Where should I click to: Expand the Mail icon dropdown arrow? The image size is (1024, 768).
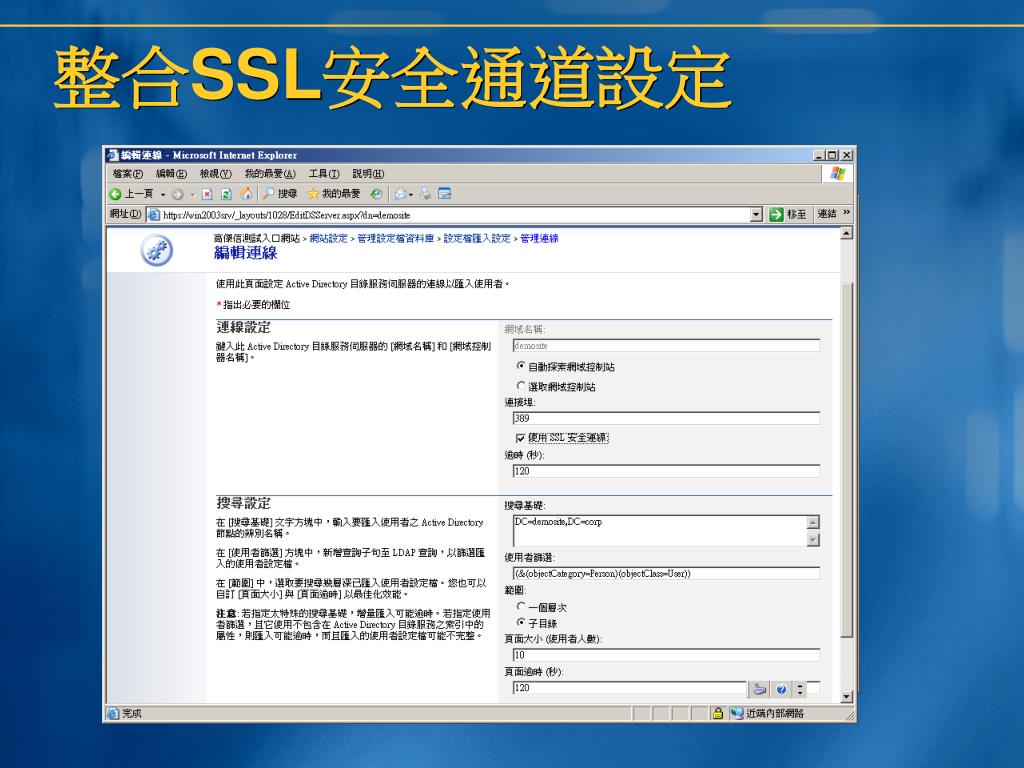pos(411,195)
